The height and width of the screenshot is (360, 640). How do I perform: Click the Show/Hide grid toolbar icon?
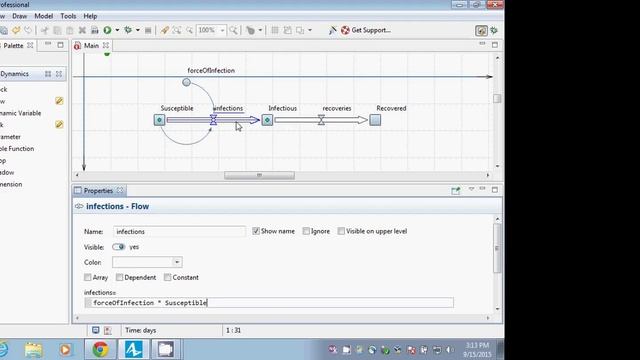275,30
